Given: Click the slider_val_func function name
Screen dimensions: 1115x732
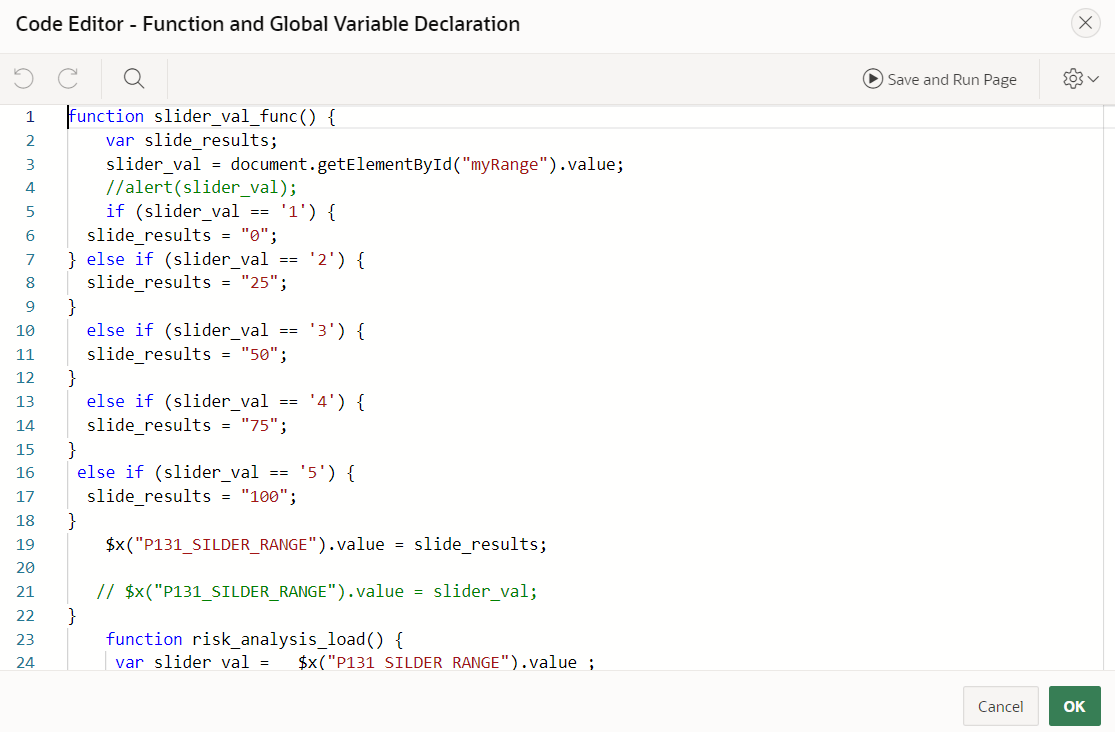Looking at the screenshot, I should 225,117.
